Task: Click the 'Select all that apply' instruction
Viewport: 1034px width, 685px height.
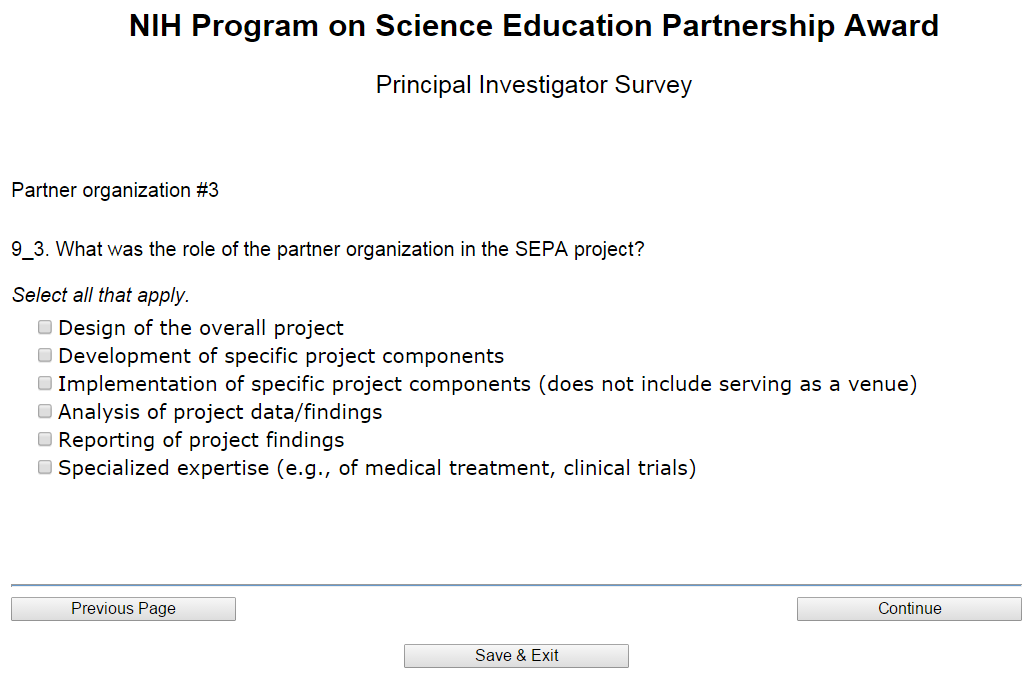Action: point(100,296)
